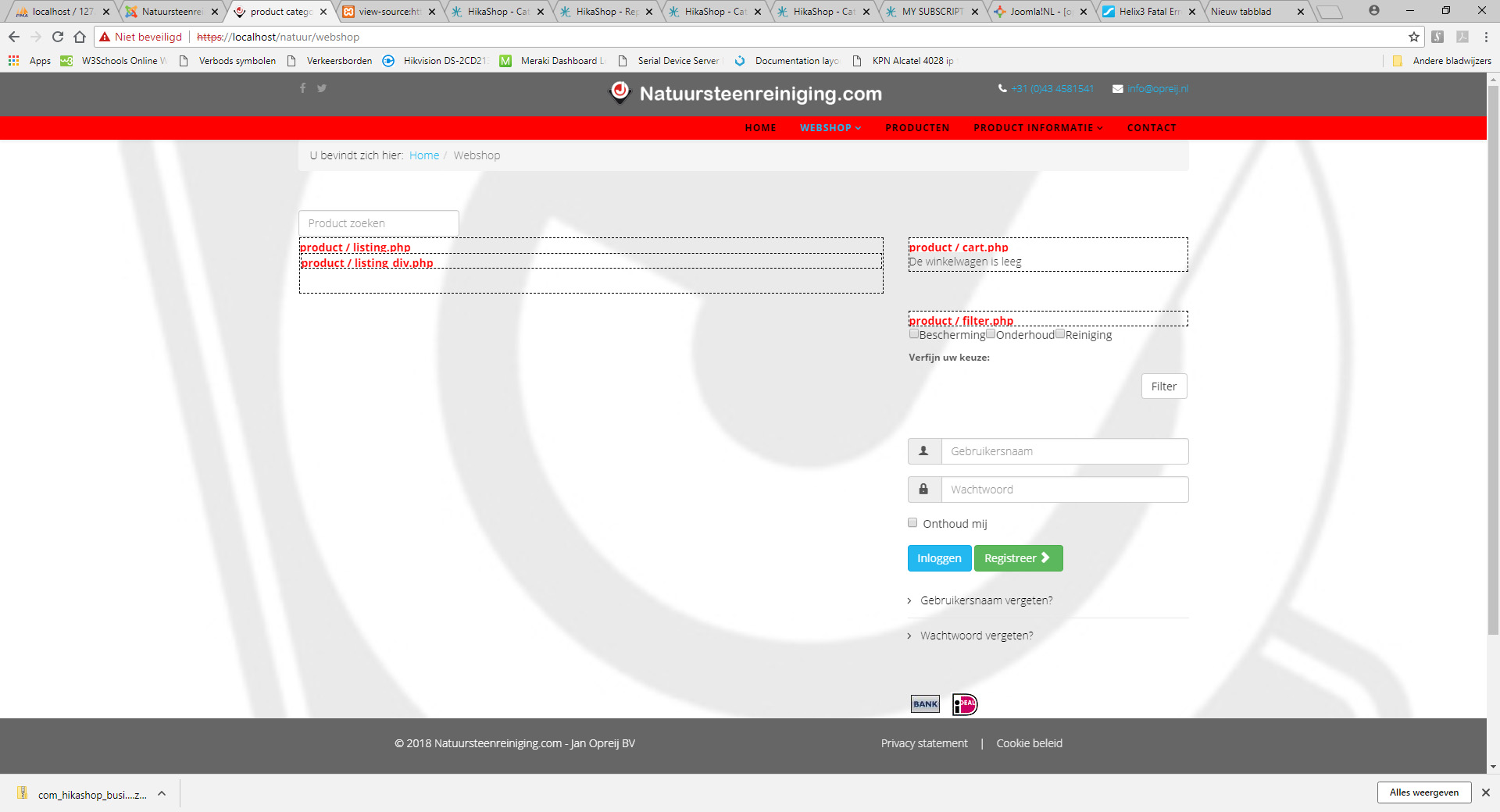This screenshot has width=1500, height=812.
Task: Click the Registreer button
Action: [1018, 558]
